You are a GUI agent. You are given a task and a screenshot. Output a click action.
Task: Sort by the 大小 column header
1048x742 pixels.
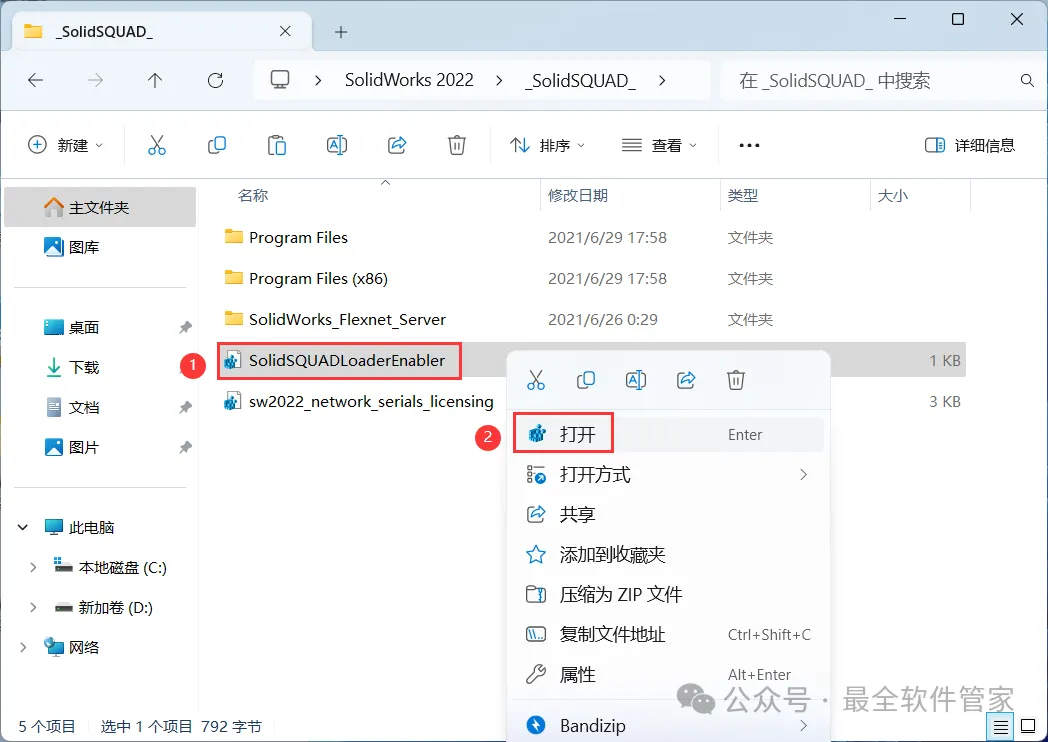coord(892,195)
